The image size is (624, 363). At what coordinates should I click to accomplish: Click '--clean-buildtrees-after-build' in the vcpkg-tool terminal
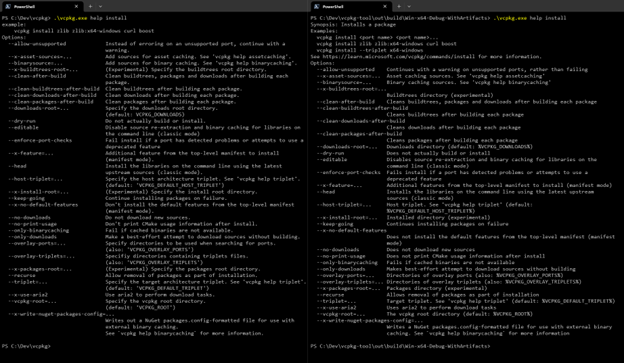click(x=363, y=108)
